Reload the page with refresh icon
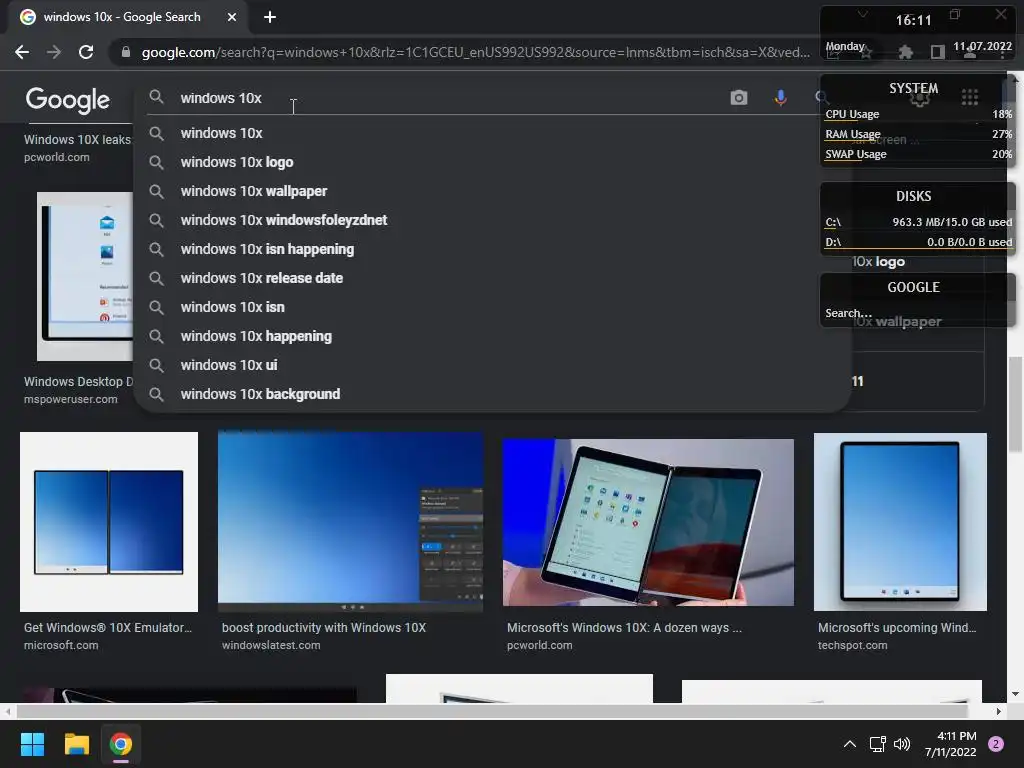The height and width of the screenshot is (768, 1024). (x=86, y=52)
